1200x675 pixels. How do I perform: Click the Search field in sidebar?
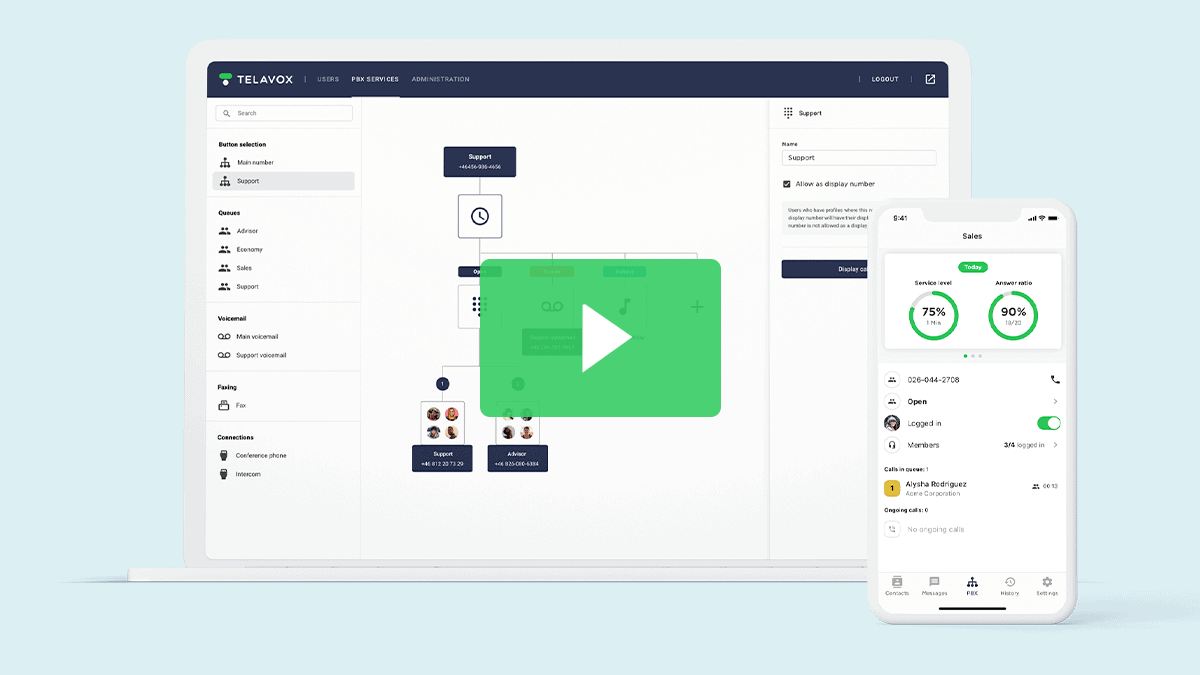pos(284,113)
